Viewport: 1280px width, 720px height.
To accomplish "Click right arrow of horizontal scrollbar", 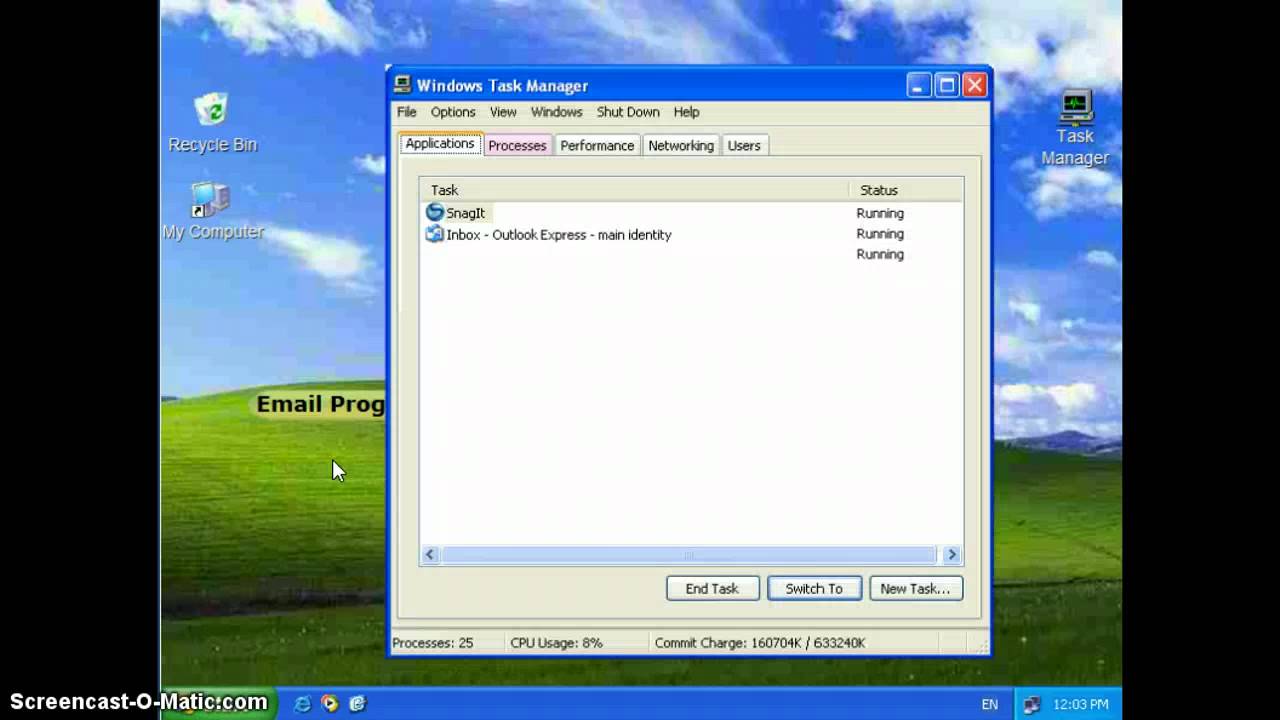I will [x=951, y=555].
